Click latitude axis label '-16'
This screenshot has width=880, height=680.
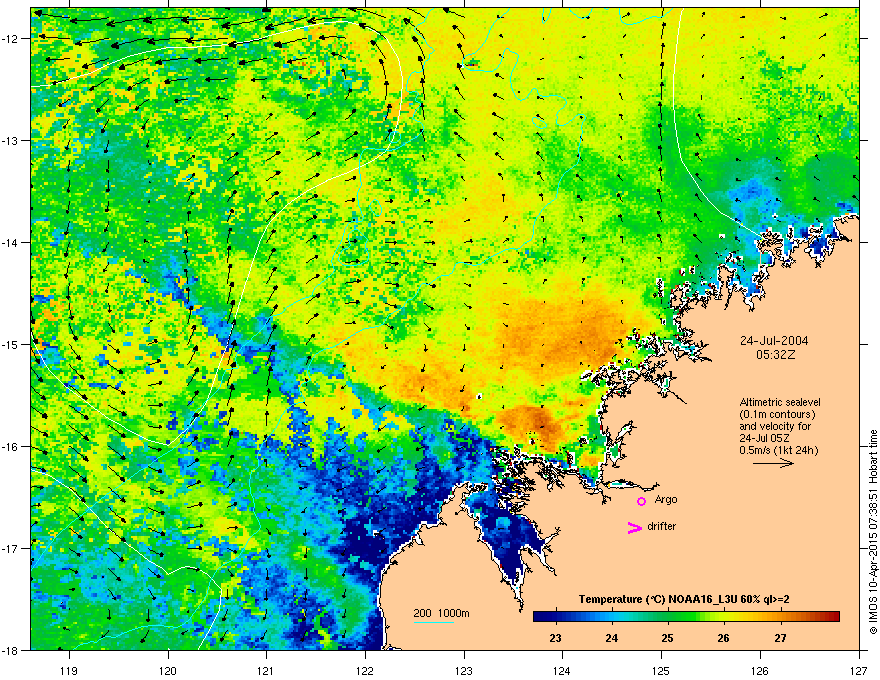click(11, 447)
